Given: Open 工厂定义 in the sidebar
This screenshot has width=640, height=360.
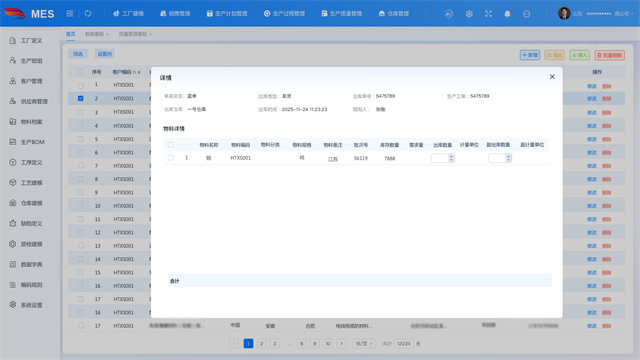Looking at the screenshot, I should [x=27, y=40].
